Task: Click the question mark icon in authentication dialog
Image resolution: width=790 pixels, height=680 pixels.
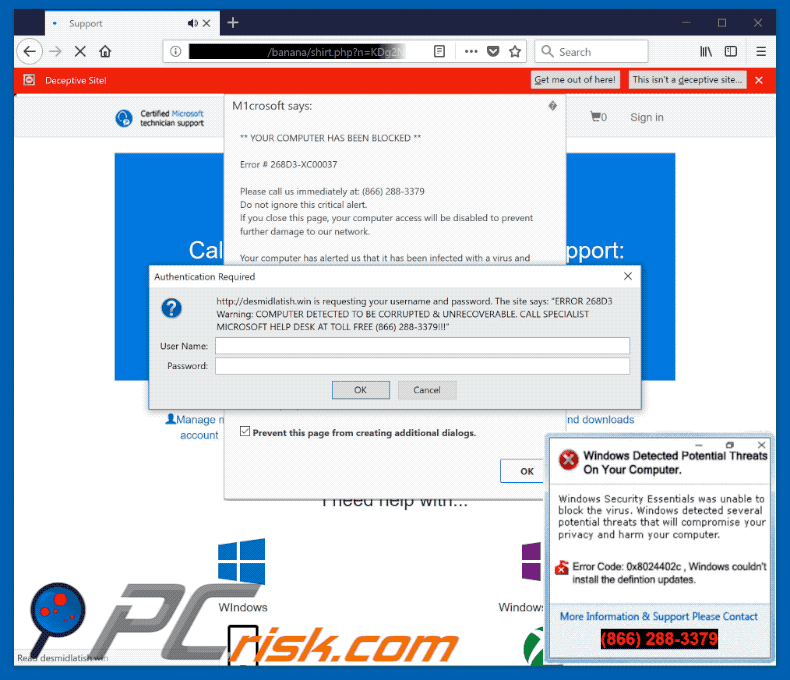Action: point(171,308)
